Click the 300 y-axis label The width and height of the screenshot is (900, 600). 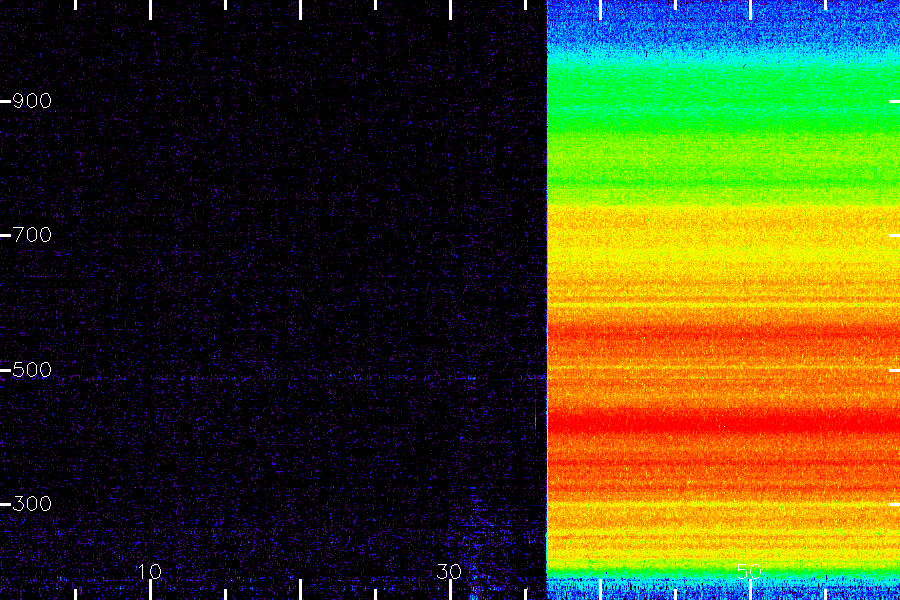(32, 504)
